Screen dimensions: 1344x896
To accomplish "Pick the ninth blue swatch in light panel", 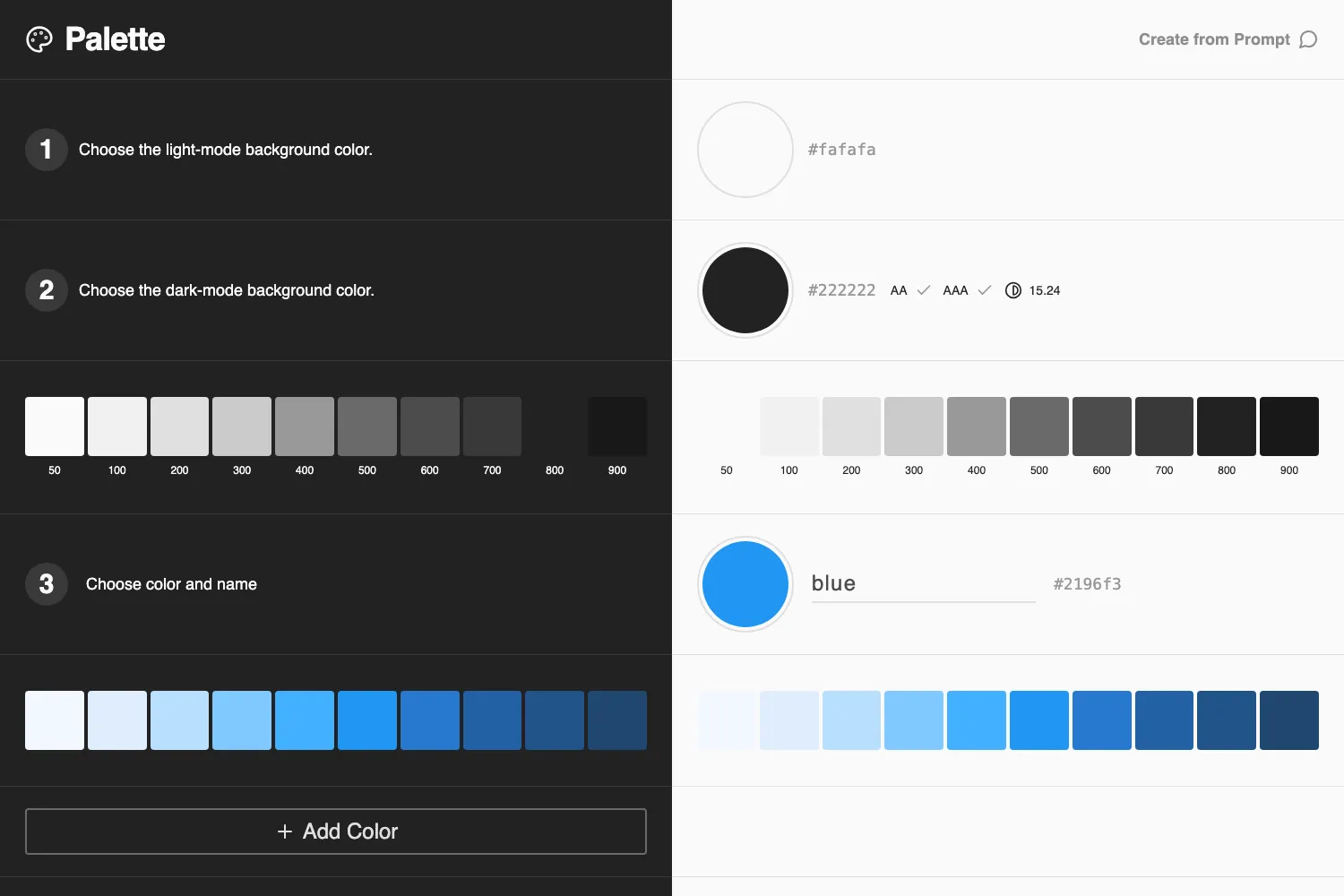I will [x=1227, y=720].
